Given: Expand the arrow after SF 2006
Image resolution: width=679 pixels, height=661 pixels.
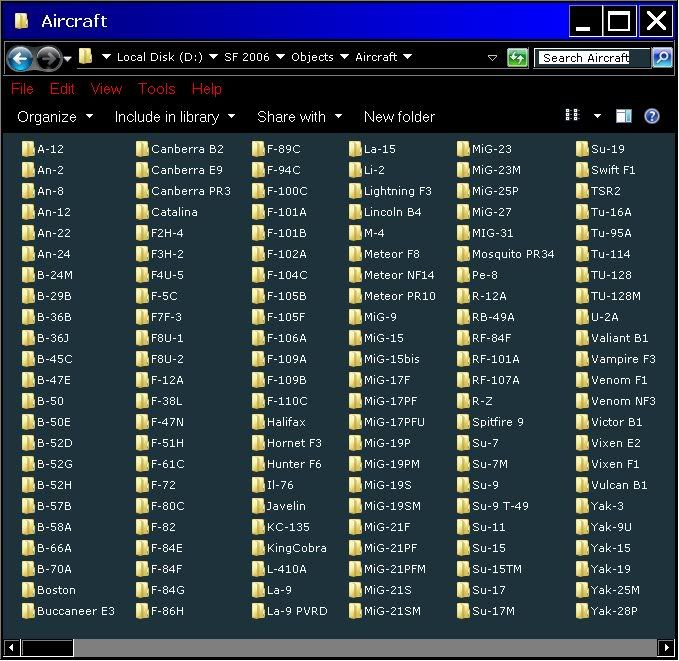Looking at the screenshot, I should click(280, 56).
